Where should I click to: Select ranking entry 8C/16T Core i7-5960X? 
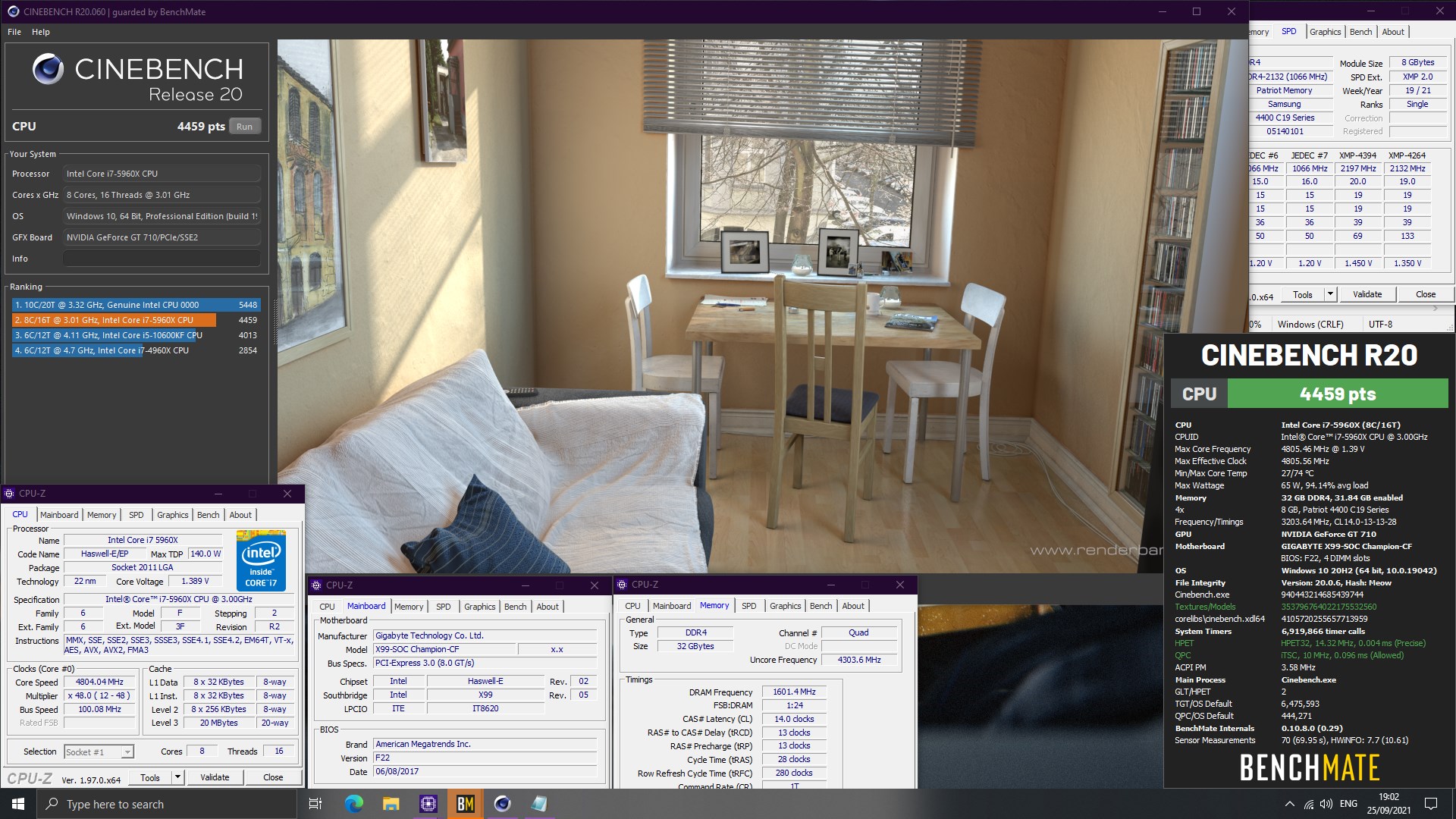click(x=136, y=320)
